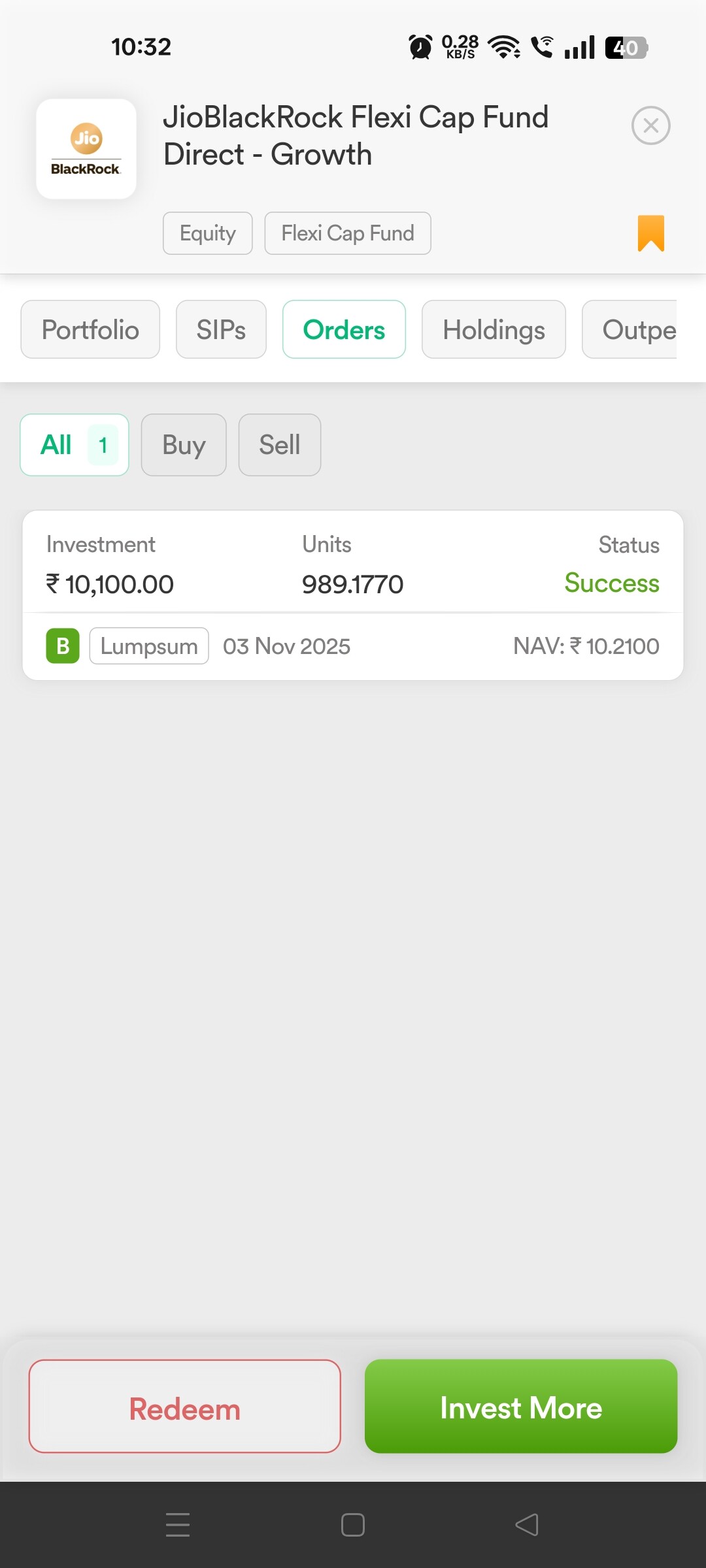This screenshot has height=1568, width=706.
Task: Tap the battery indicator icon
Action: point(626,47)
